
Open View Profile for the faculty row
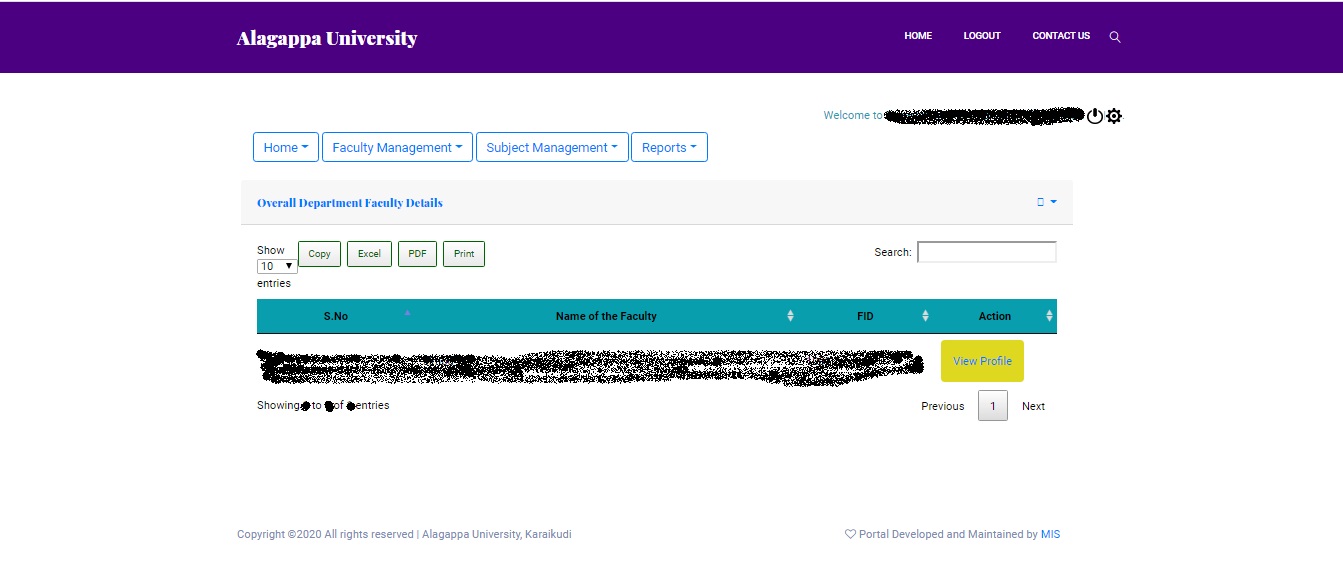[982, 361]
